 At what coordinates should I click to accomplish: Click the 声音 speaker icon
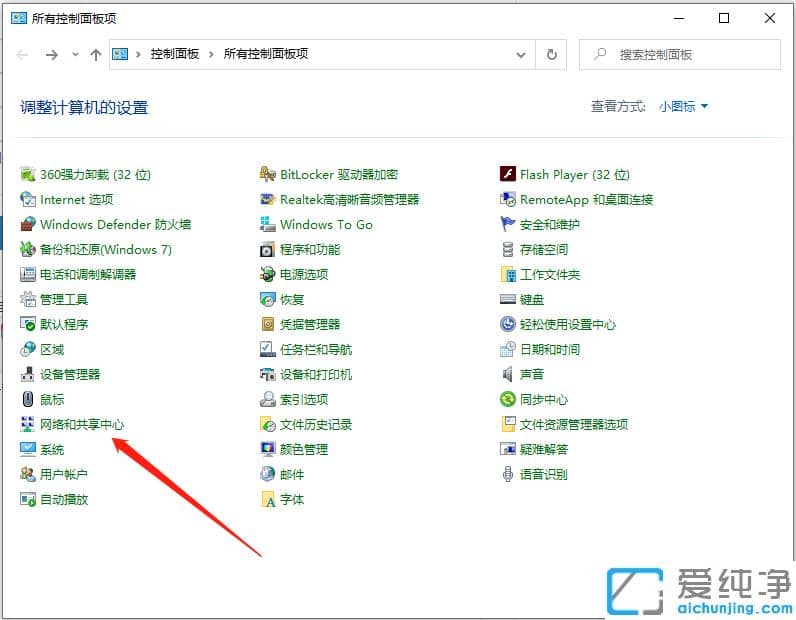(x=508, y=375)
